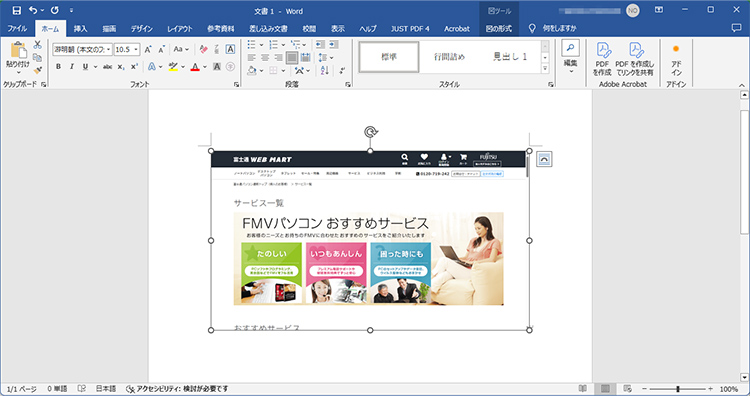
Task: Align text left
Action: coord(251,58)
